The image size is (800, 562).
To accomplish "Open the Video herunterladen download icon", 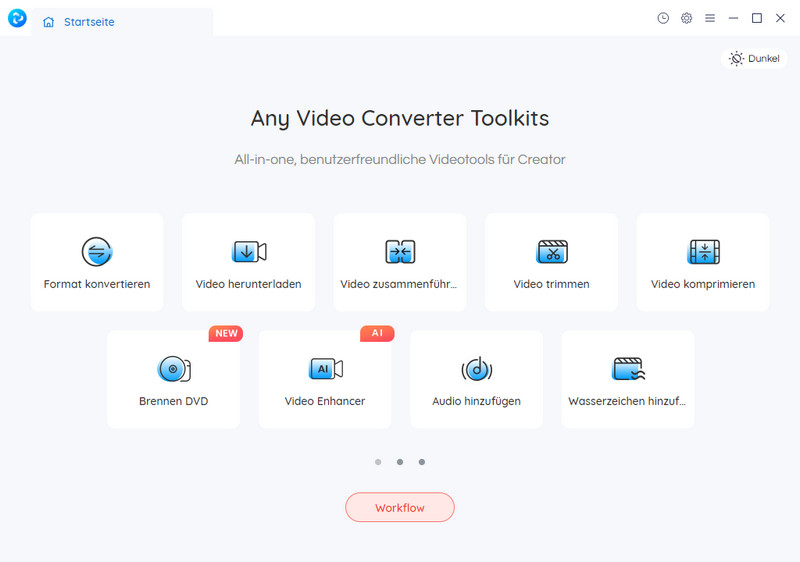I will [x=249, y=252].
